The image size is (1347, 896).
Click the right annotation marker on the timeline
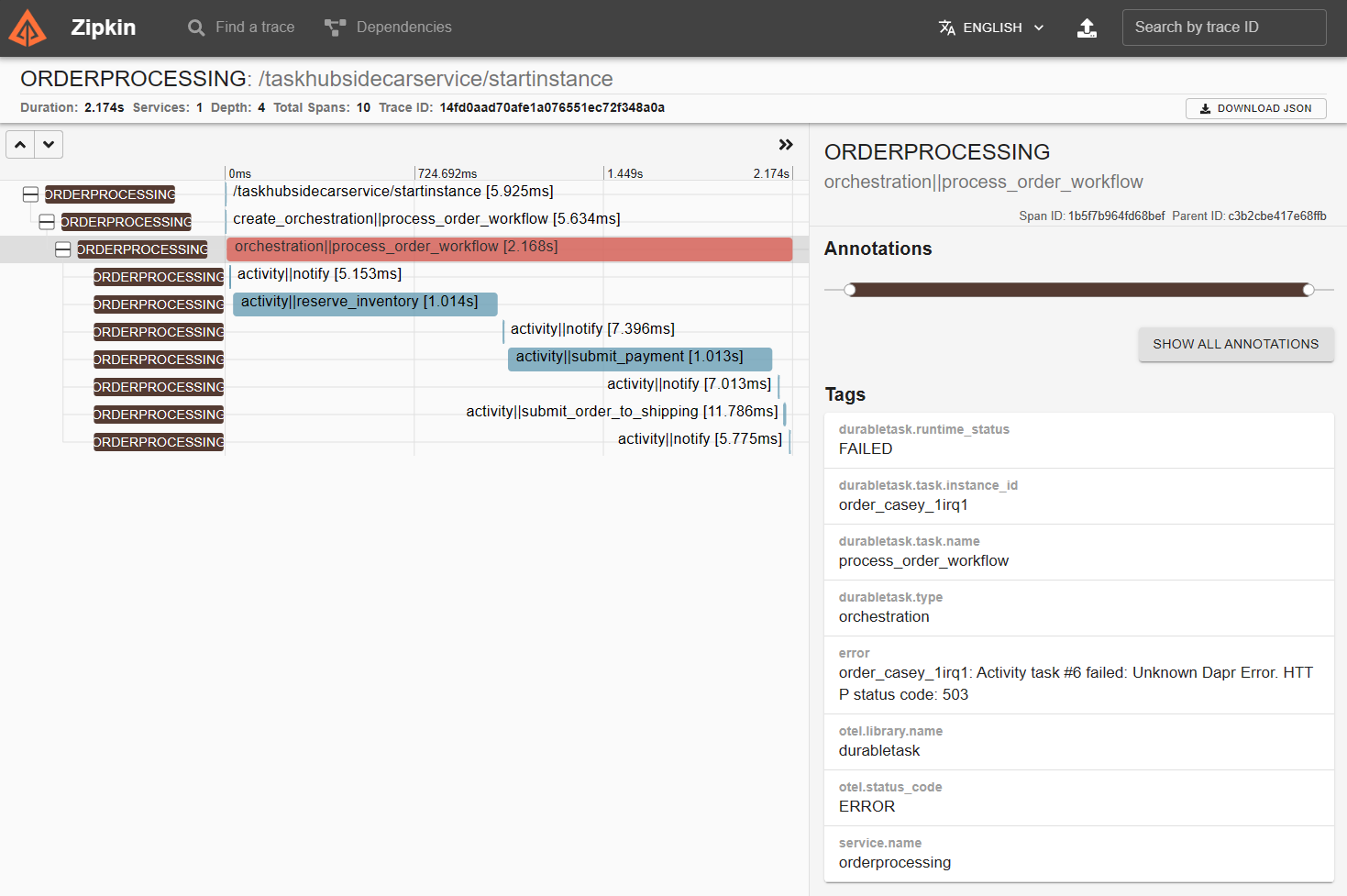1308,290
